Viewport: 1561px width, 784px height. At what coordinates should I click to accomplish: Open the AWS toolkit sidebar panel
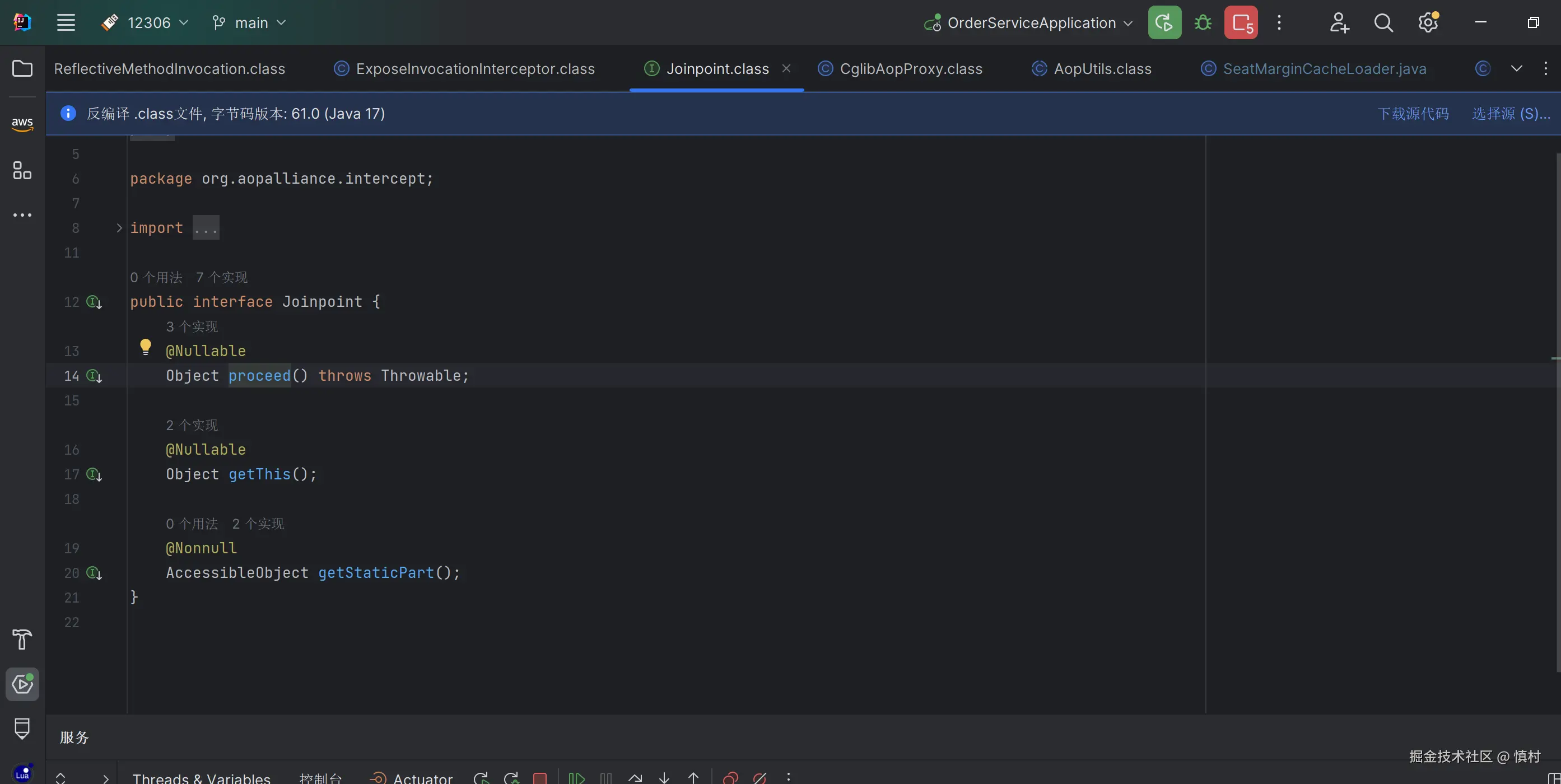coord(22,124)
